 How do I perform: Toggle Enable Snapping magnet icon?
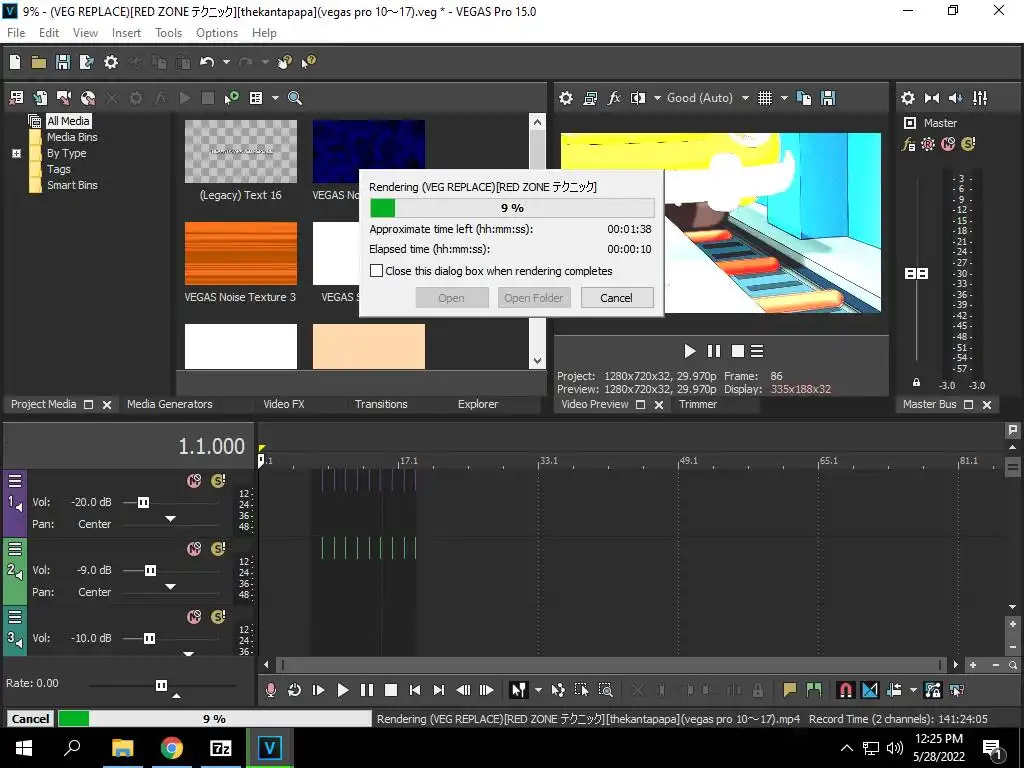pyautogui.click(x=846, y=690)
